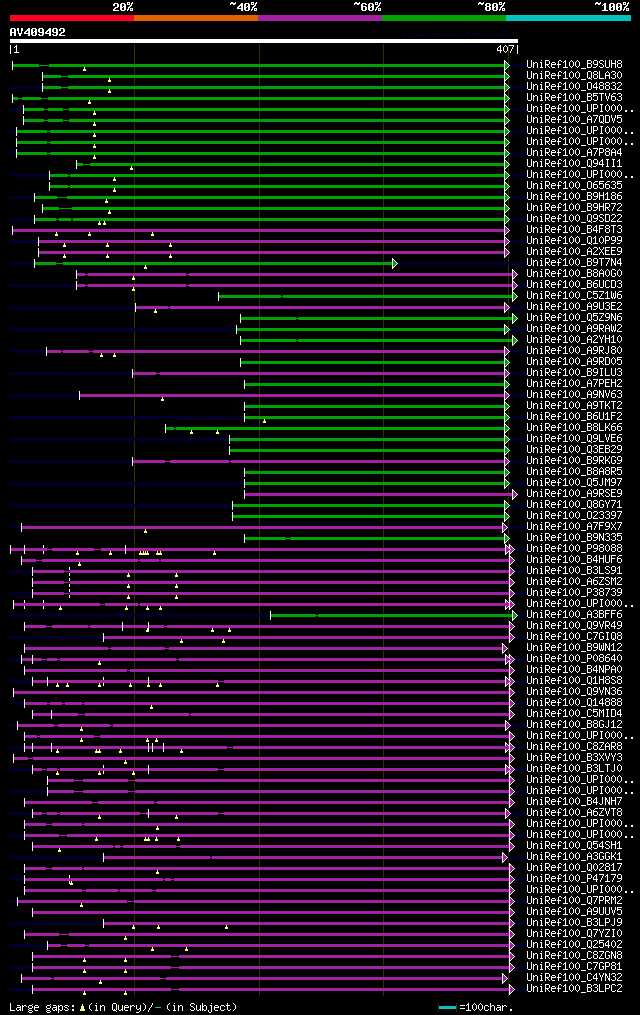The width and height of the screenshot is (640, 1015).
Task: Click the UniRef100_B8GJ12 entry
Action: click(x=574, y=725)
